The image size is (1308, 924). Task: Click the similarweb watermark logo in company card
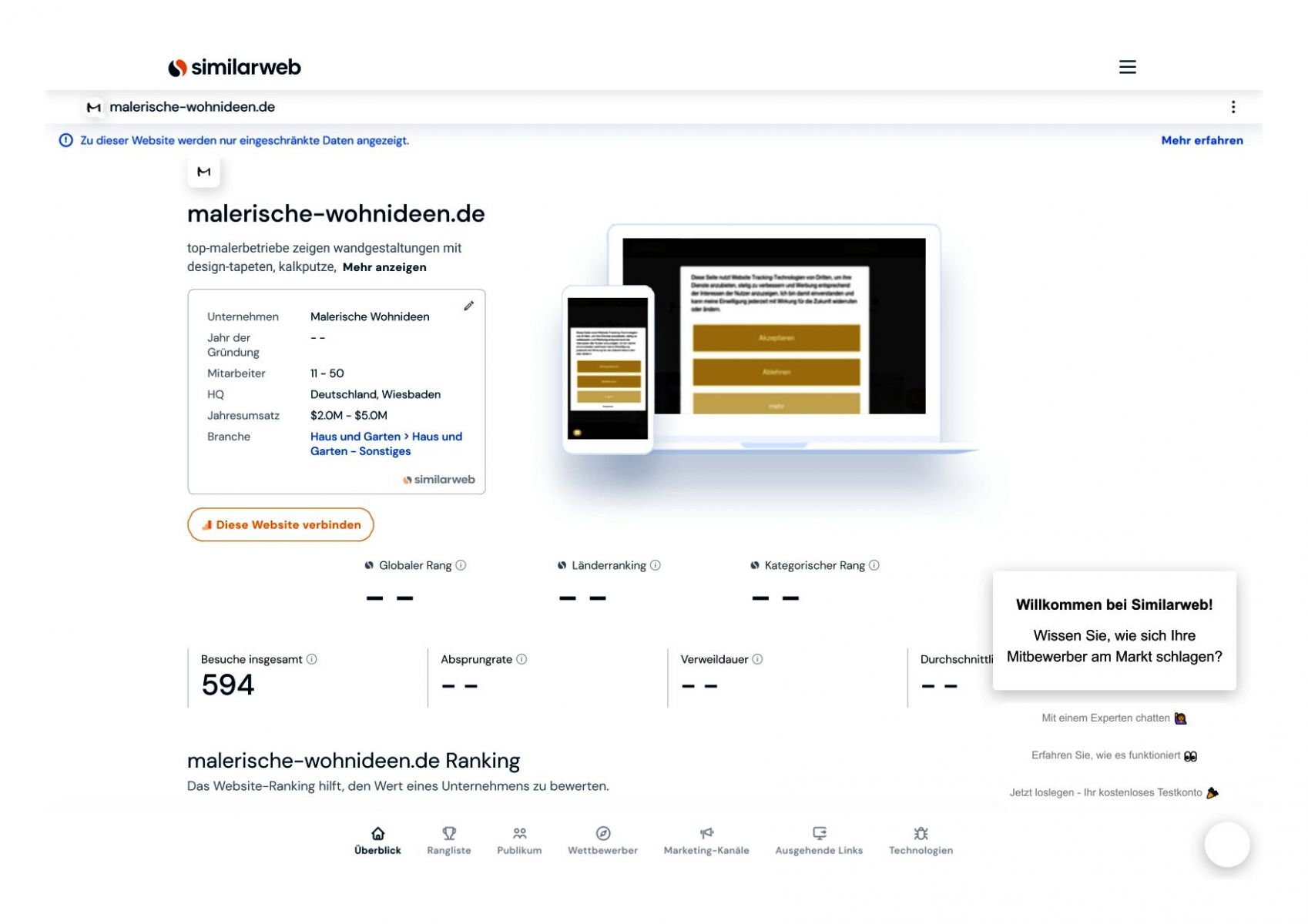coord(439,480)
